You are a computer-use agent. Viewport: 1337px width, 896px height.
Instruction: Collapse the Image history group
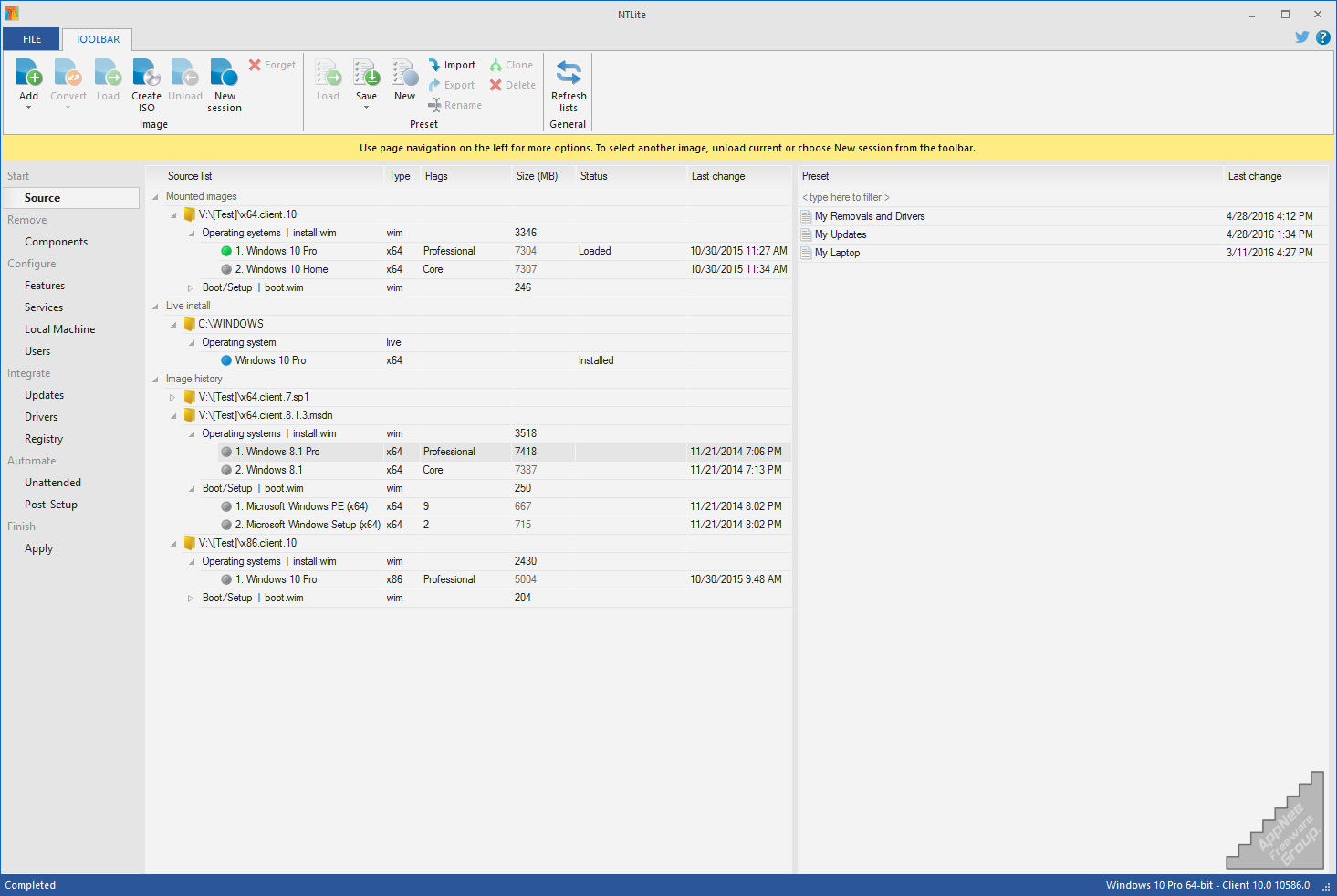(x=155, y=379)
